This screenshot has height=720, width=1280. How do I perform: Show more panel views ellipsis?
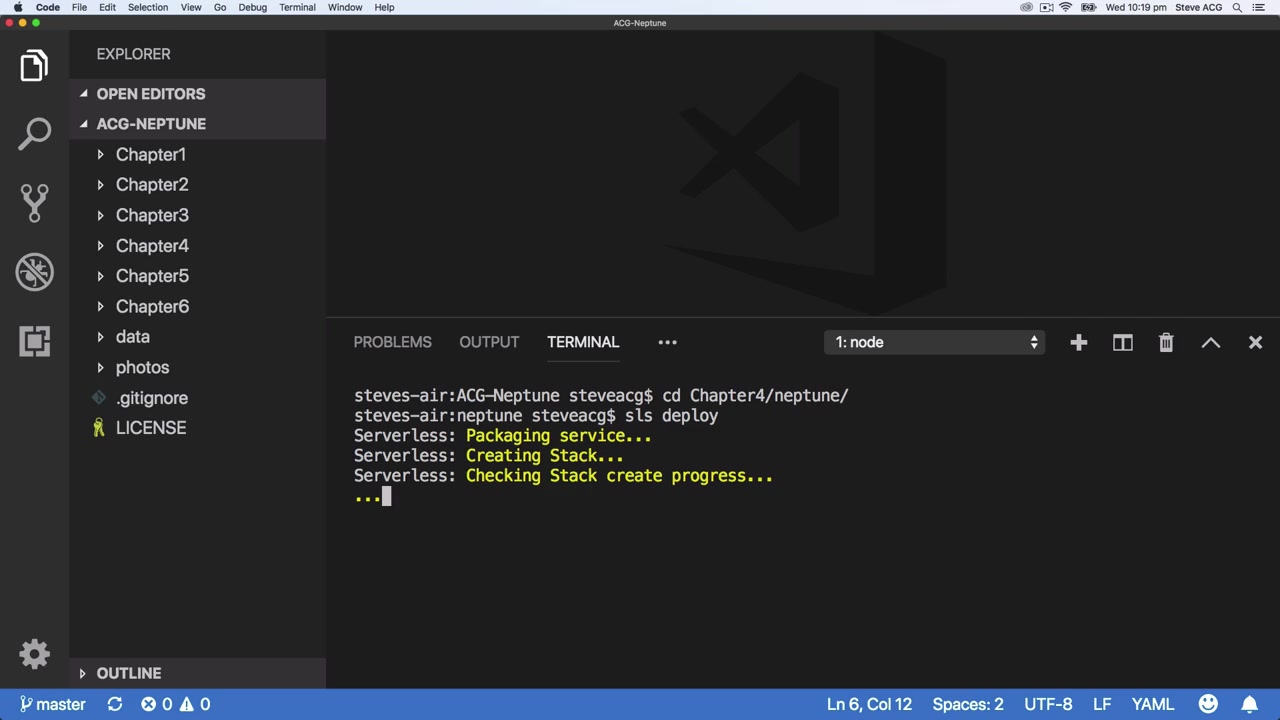click(x=667, y=342)
